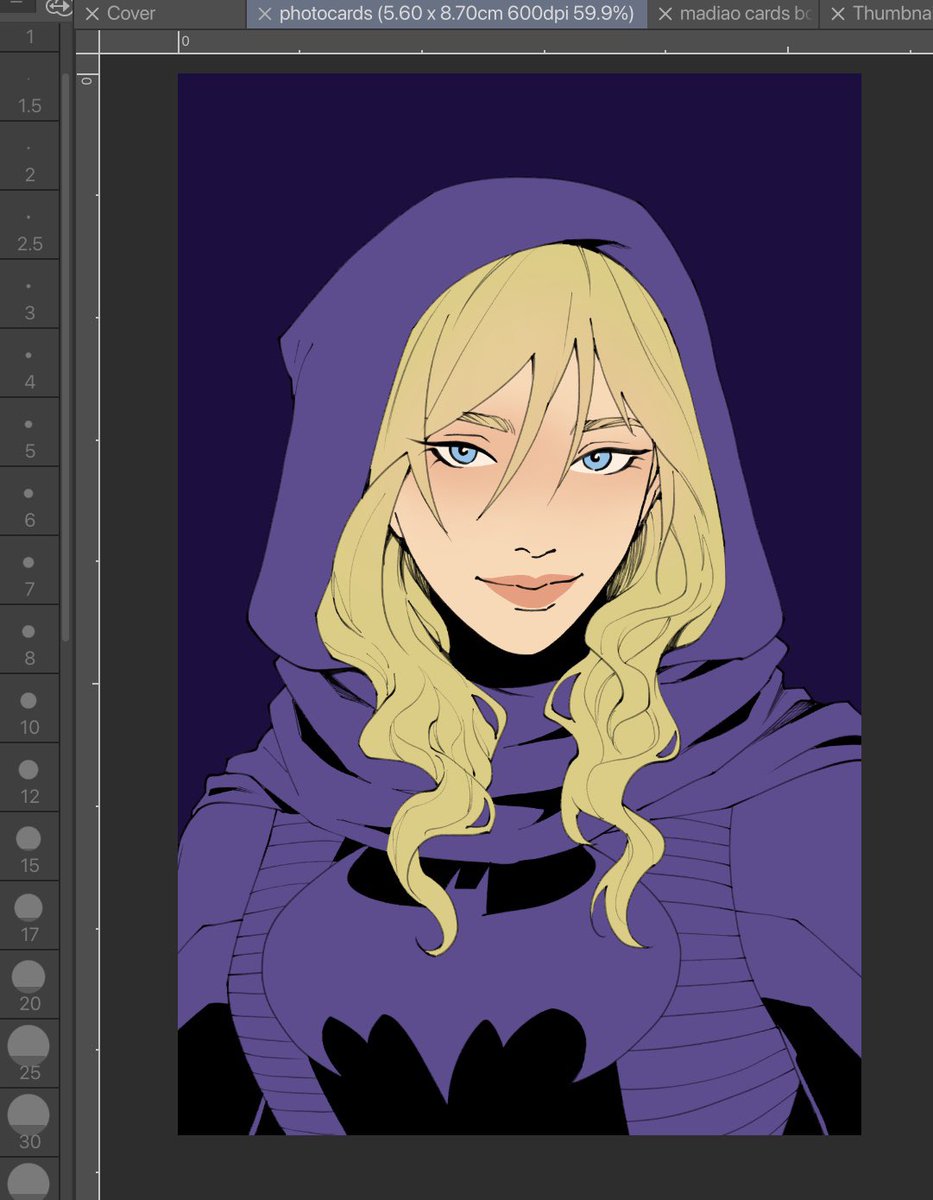
Task: Select brush size preset 12
Action: [x=30, y=777]
